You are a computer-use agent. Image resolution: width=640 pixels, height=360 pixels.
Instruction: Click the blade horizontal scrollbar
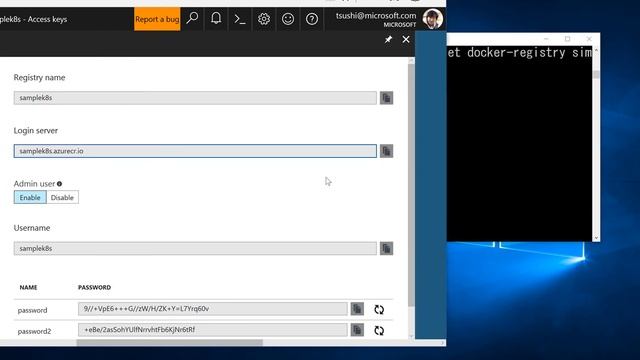(170, 343)
